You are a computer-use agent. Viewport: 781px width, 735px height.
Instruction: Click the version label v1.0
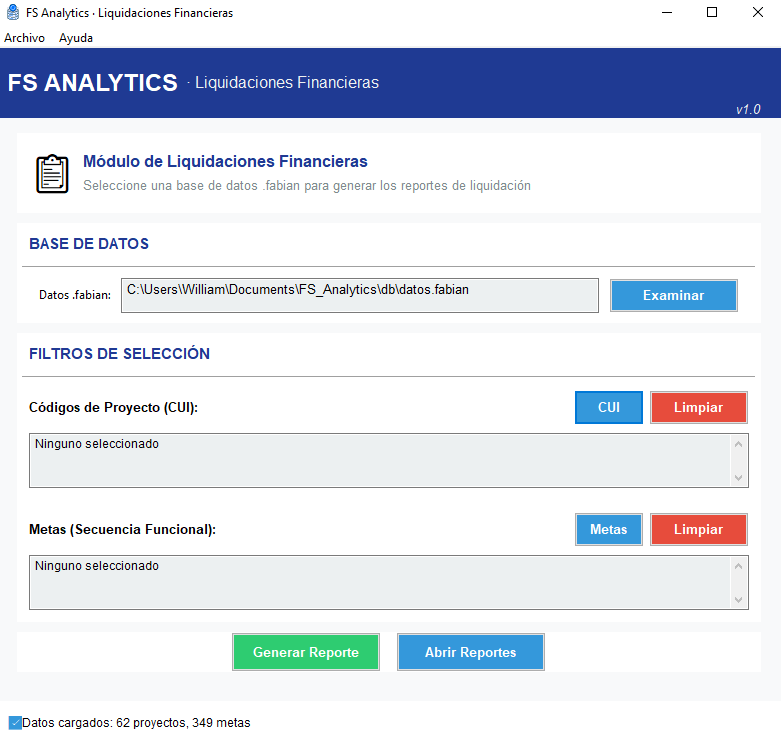(748, 109)
